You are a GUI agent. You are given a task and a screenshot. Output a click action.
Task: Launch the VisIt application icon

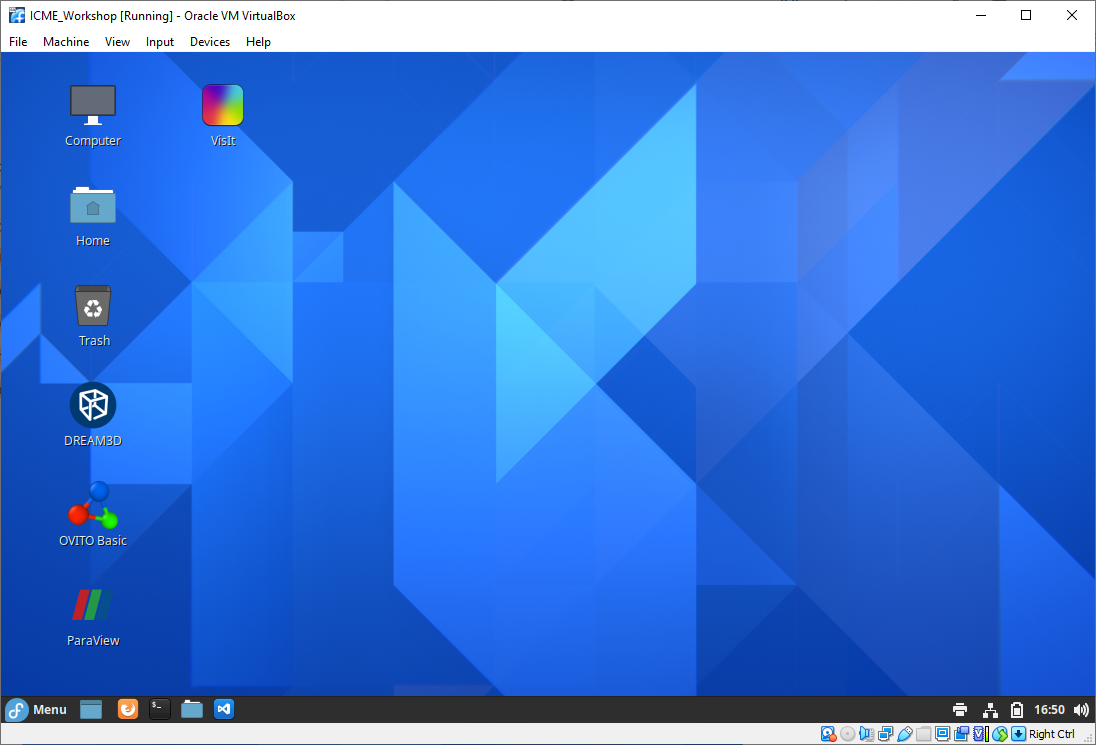point(223,115)
